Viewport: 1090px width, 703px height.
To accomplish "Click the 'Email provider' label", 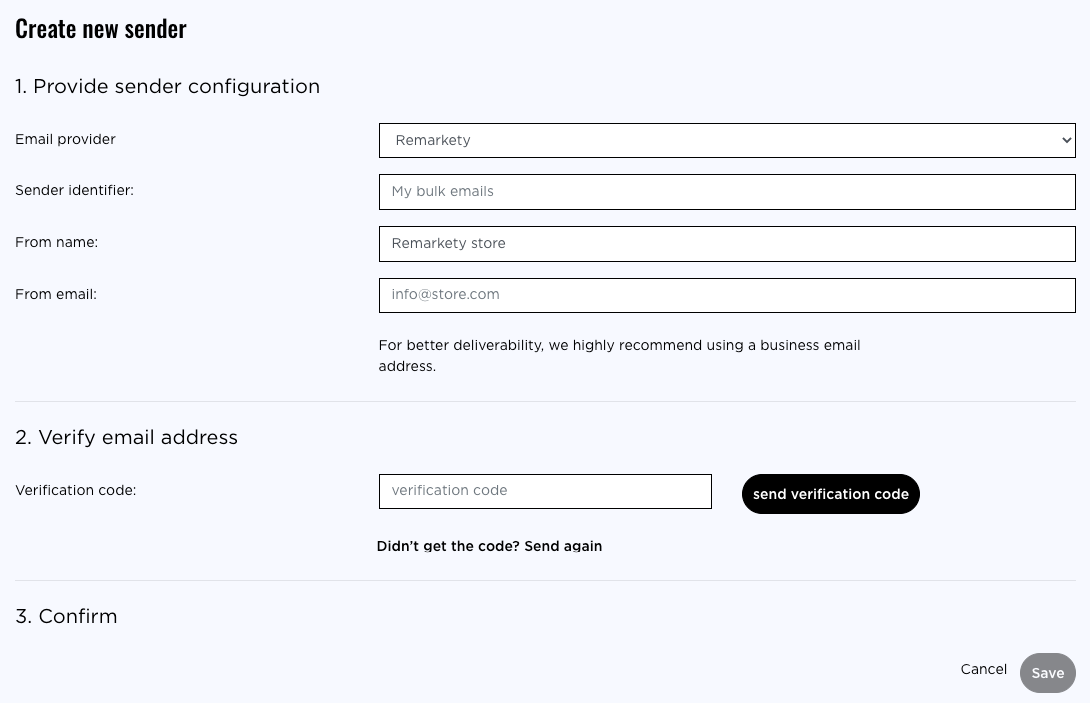I will (x=65, y=139).
